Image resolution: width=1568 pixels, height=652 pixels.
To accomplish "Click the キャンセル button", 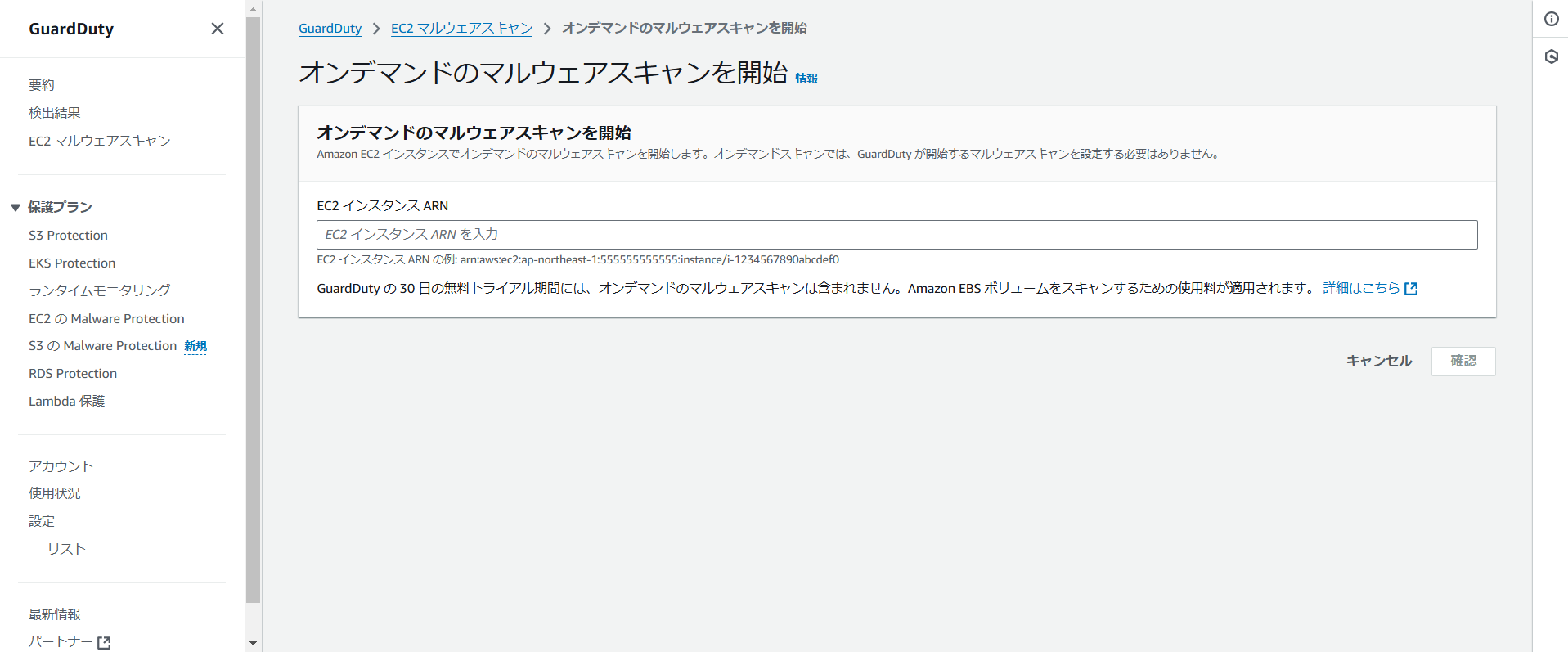I will click(1379, 361).
